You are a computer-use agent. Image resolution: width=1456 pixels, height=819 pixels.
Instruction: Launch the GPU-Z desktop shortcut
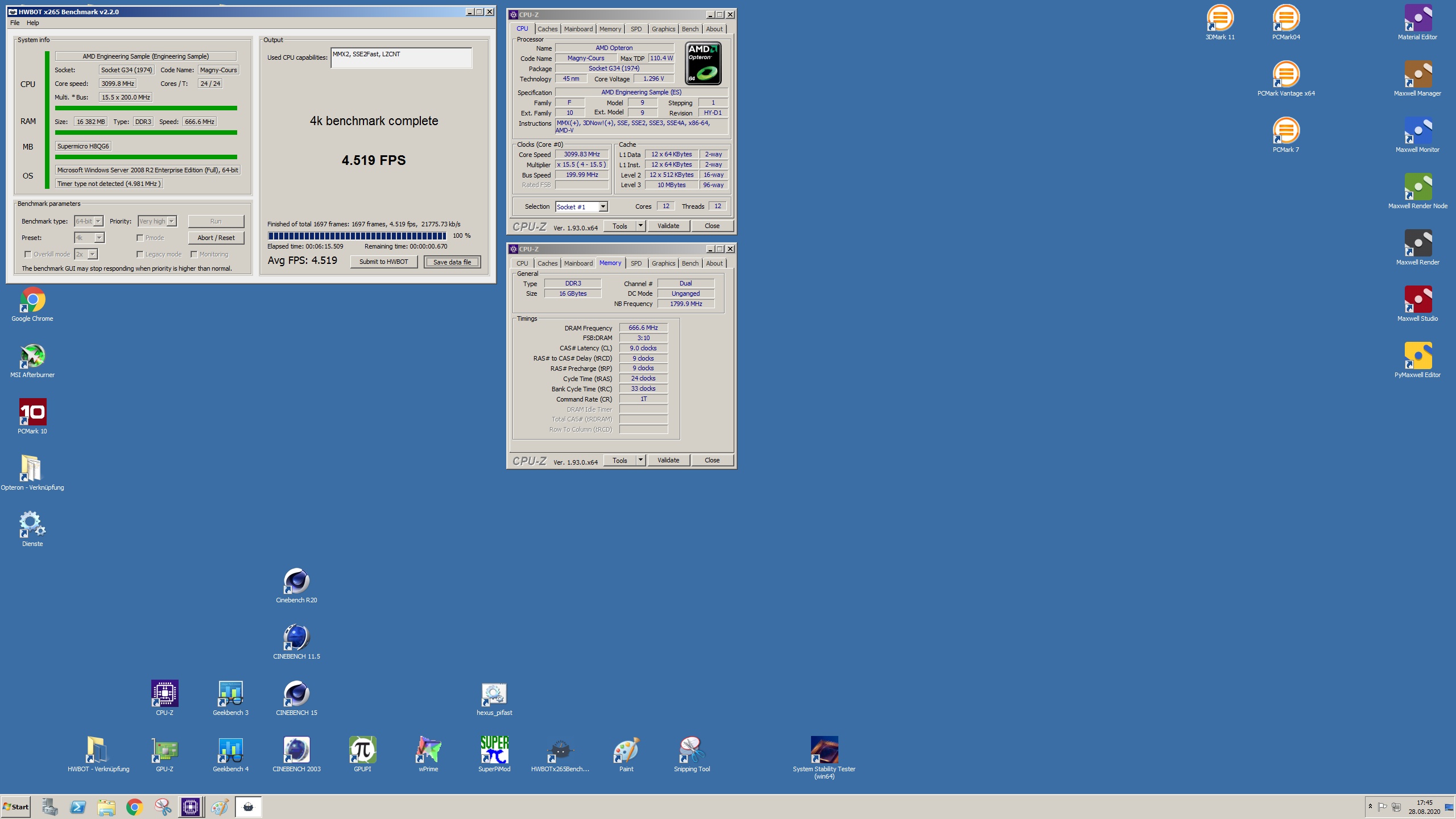click(164, 755)
